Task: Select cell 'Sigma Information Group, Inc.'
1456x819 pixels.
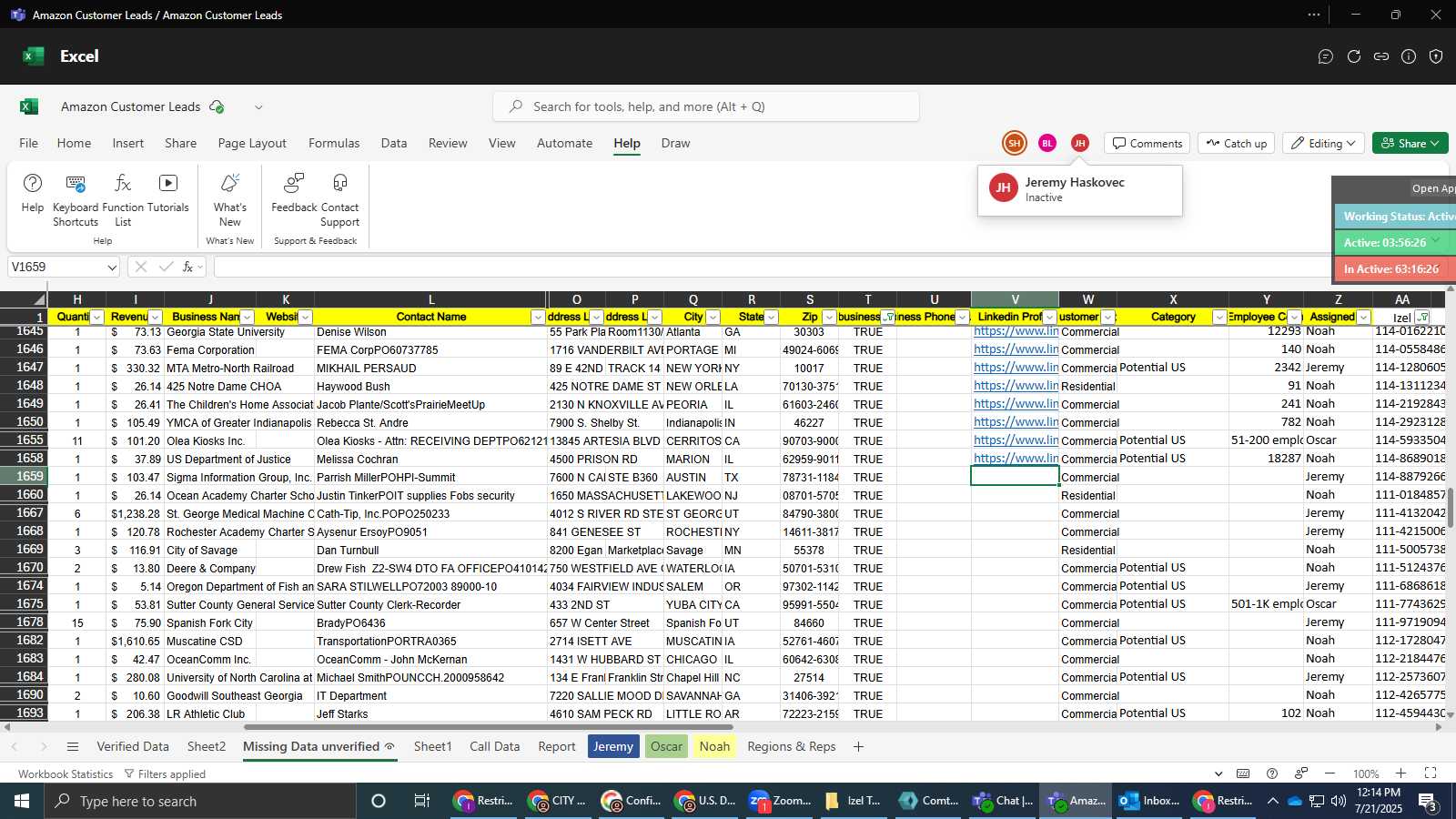Action: 238,477
